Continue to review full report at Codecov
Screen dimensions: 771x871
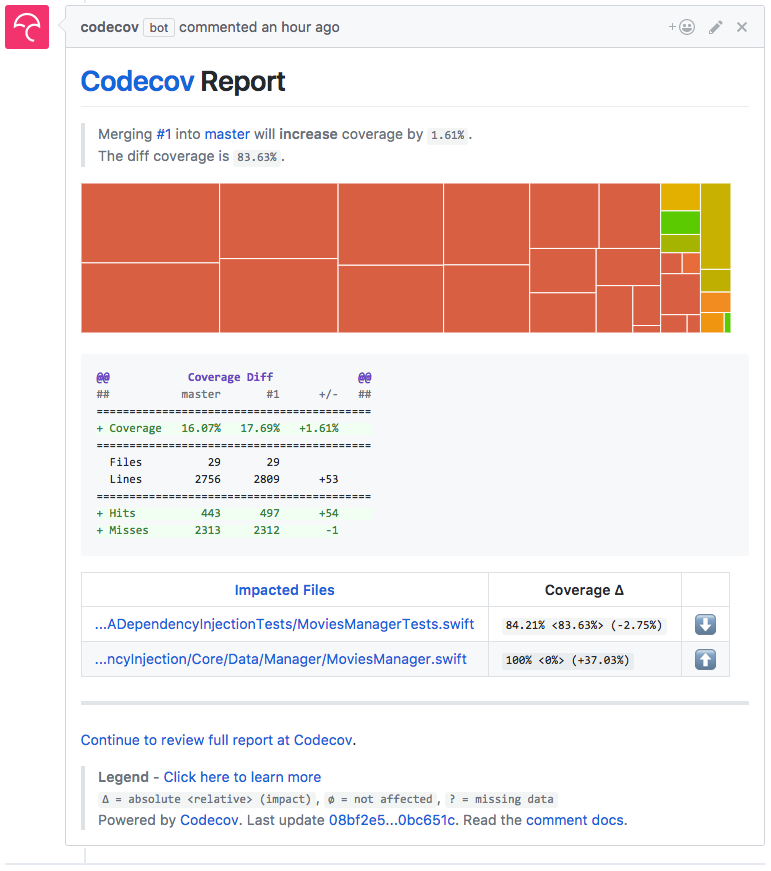point(218,740)
